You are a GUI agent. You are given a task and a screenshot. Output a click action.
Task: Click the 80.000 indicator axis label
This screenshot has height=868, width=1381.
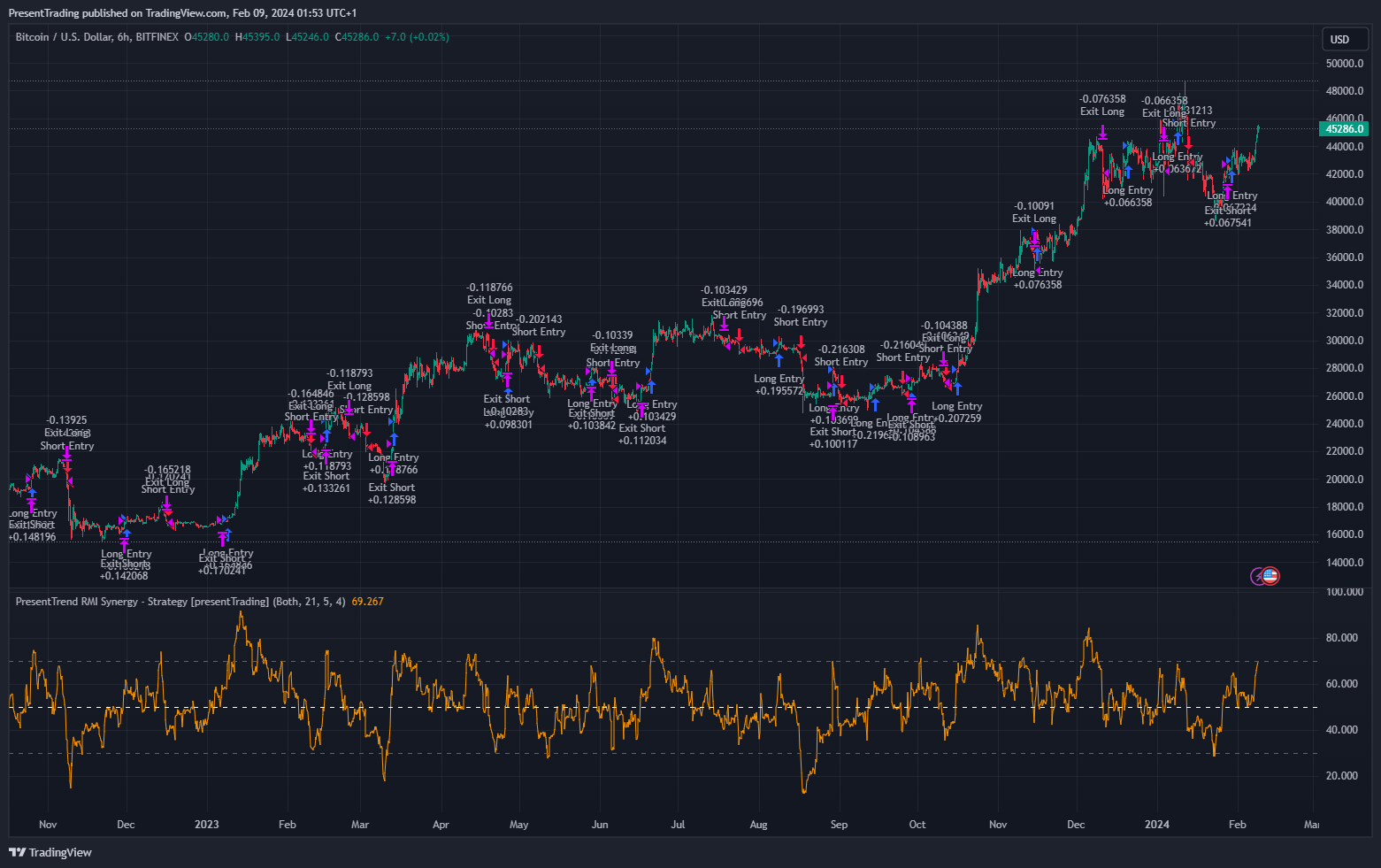click(1341, 638)
